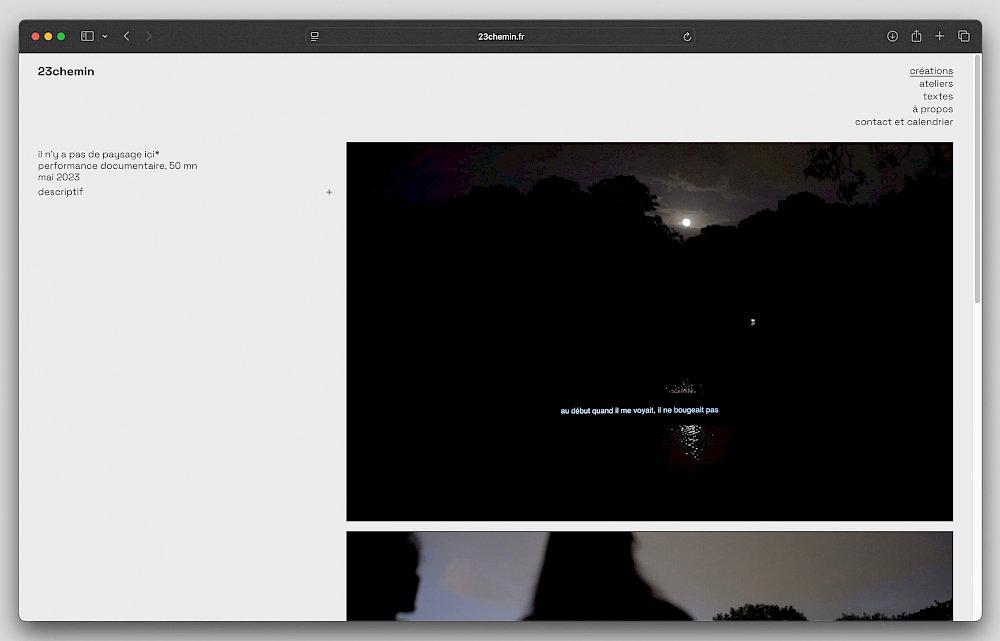This screenshot has height=641, width=1000.
Task: Toggle the Safari sidebar
Action: point(87,36)
